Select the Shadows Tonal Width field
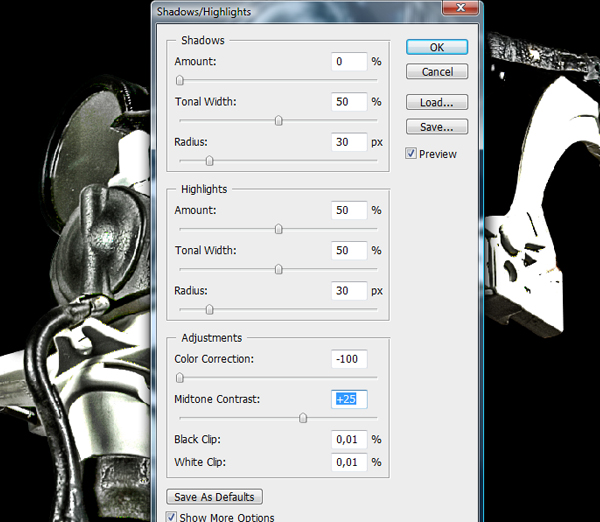The width and height of the screenshot is (600, 522). (349, 102)
